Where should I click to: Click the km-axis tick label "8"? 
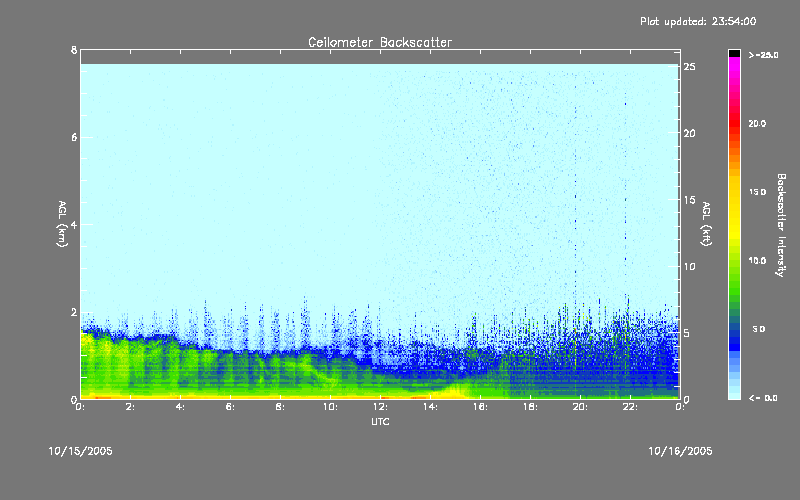click(x=74, y=50)
